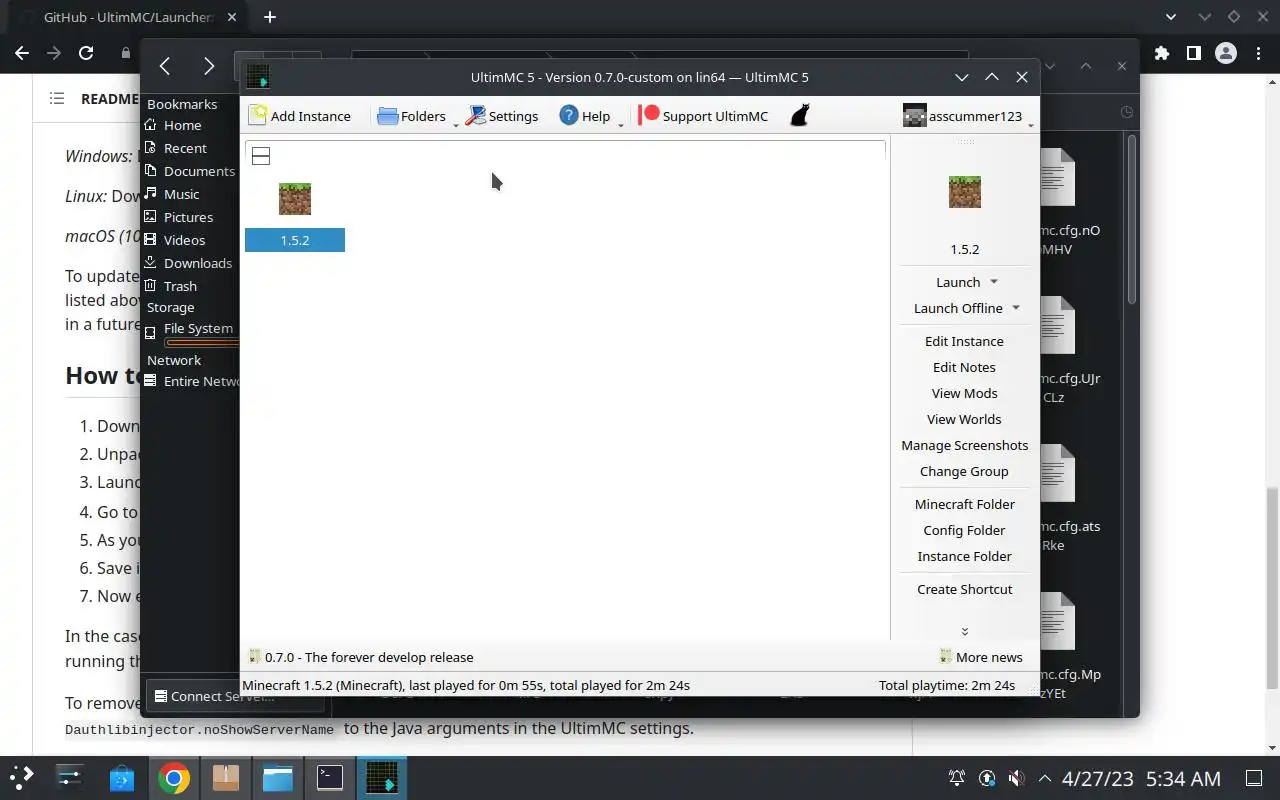Click the Total playtime status text
This screenshot has height=800, width=1280.
[947, 685]
